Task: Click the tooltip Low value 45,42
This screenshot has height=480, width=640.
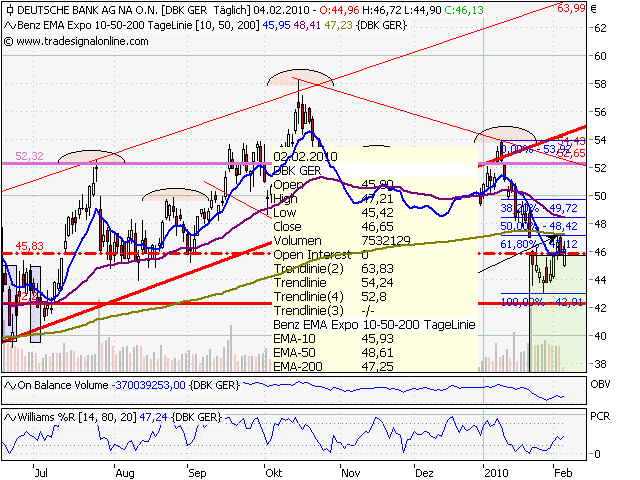Action: point(378,213)
